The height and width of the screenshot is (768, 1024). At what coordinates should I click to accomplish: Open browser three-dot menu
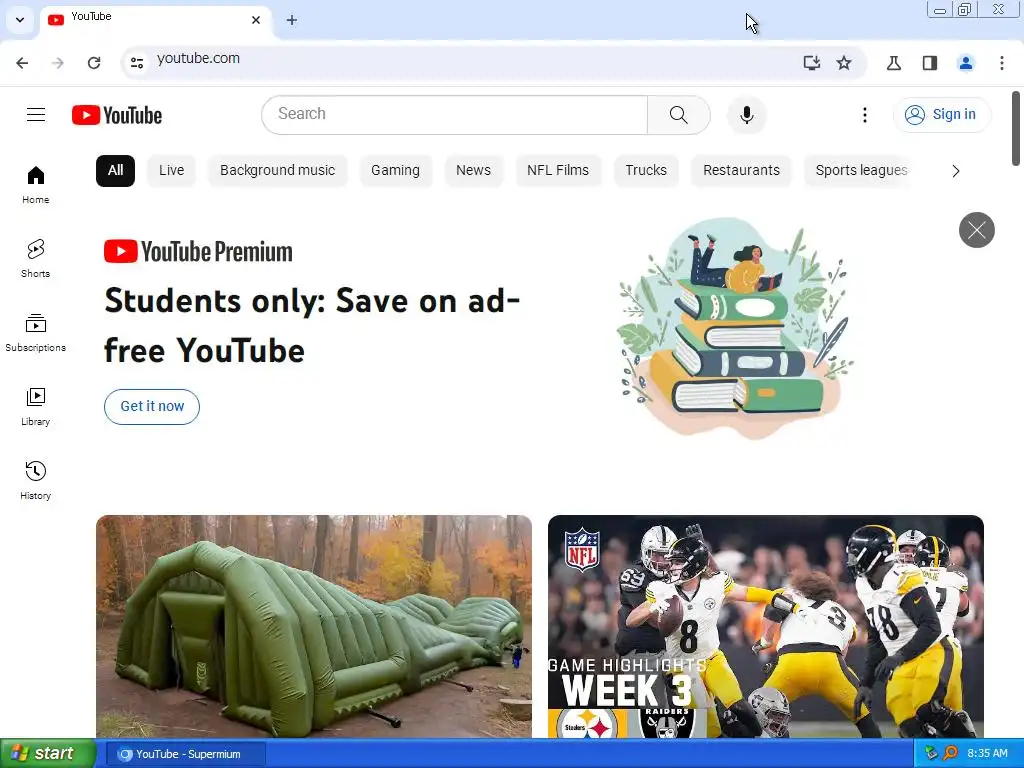[1001, 63]
